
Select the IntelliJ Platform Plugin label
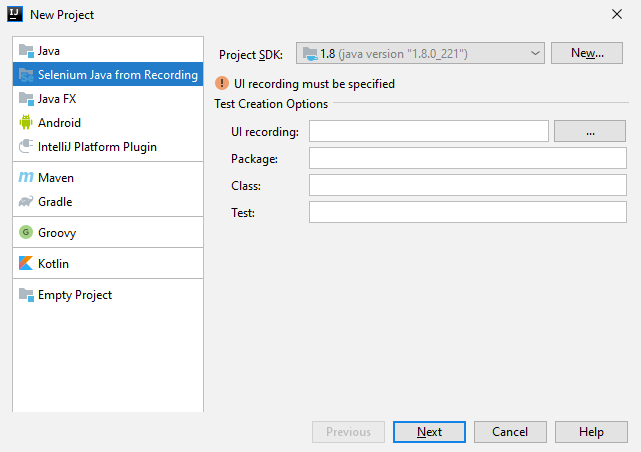pyautogui.click(x=97, y=147)
